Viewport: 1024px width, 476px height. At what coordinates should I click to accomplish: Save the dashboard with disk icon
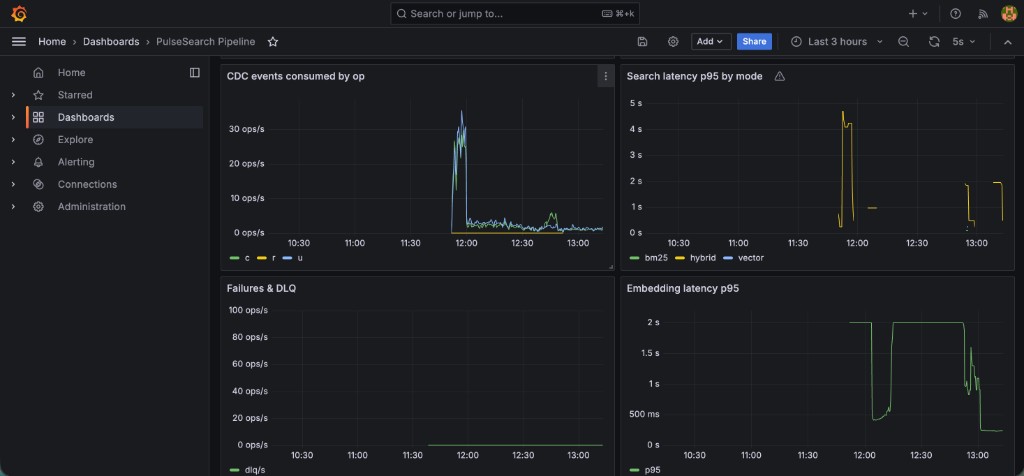642,42
